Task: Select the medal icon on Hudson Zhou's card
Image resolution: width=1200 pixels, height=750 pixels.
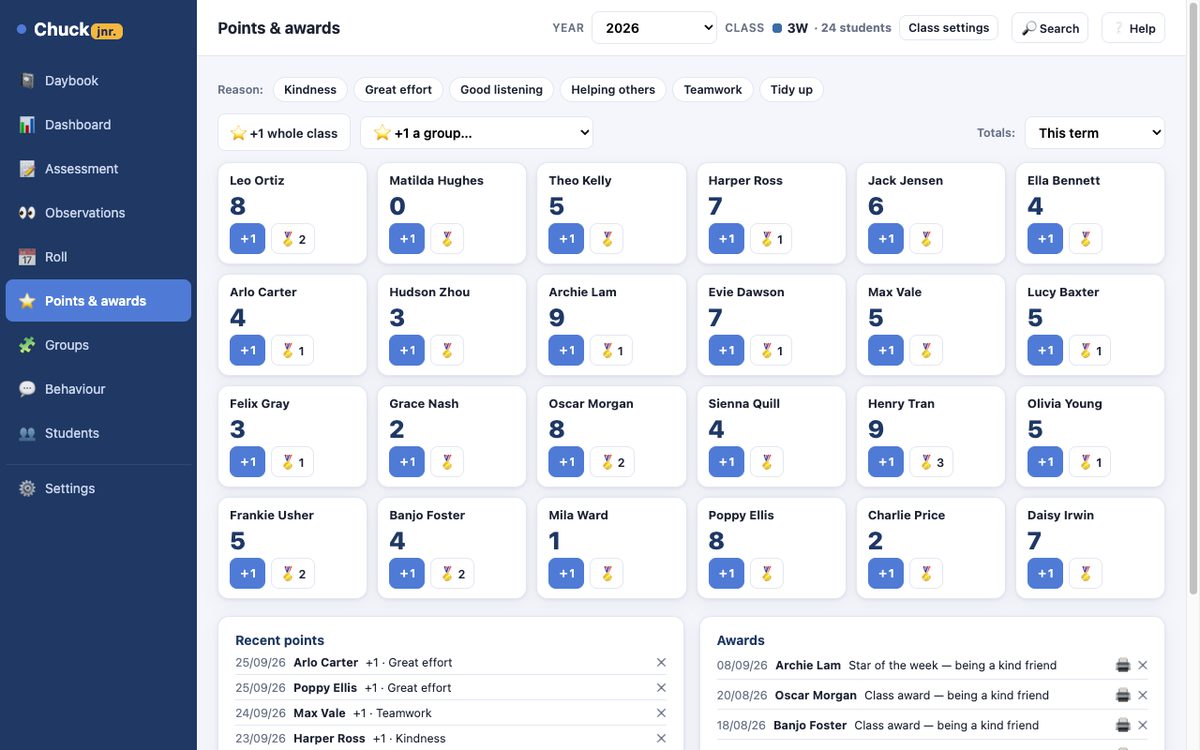Action: [447, 351]
